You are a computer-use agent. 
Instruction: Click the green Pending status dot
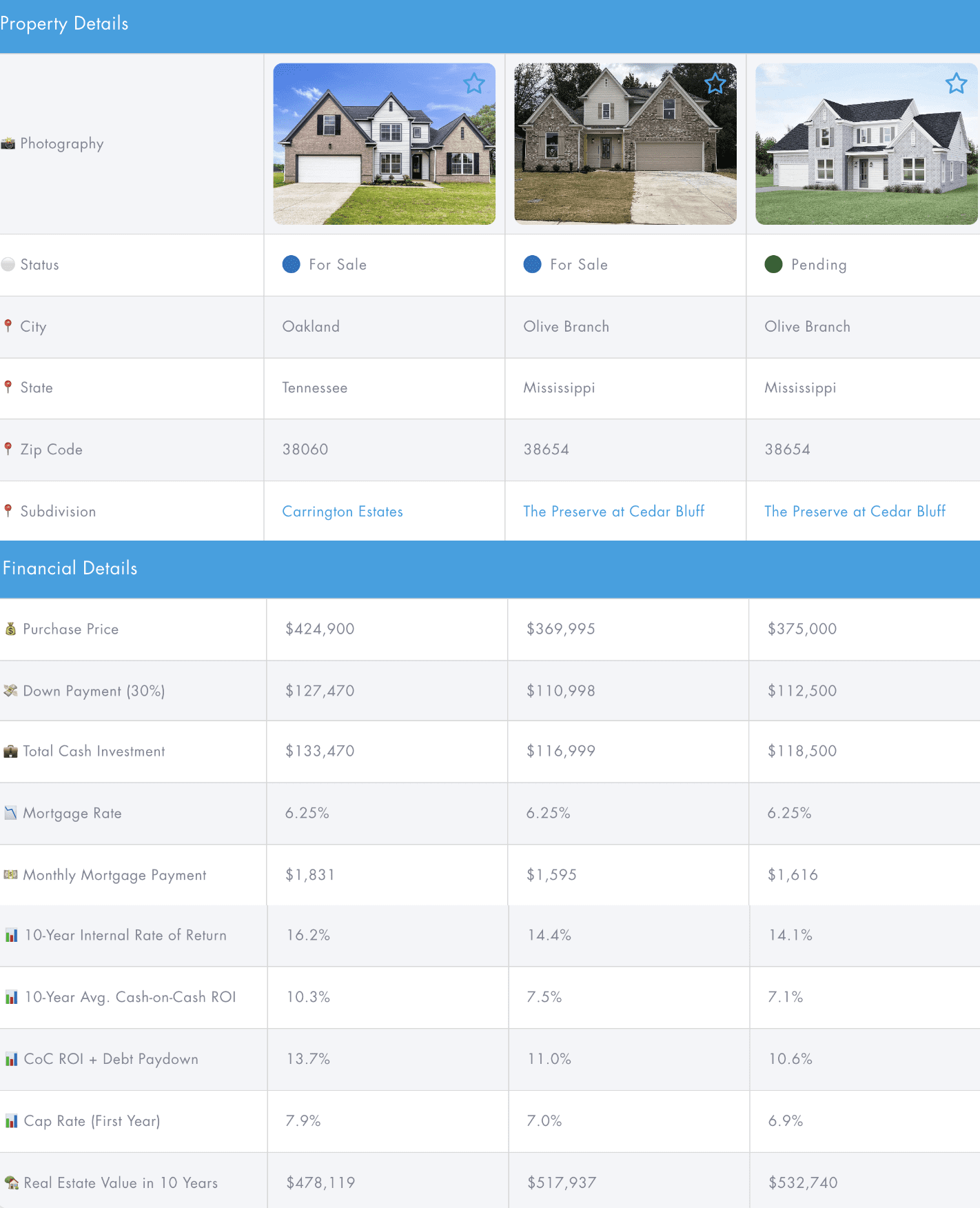(x=773, y=265)
